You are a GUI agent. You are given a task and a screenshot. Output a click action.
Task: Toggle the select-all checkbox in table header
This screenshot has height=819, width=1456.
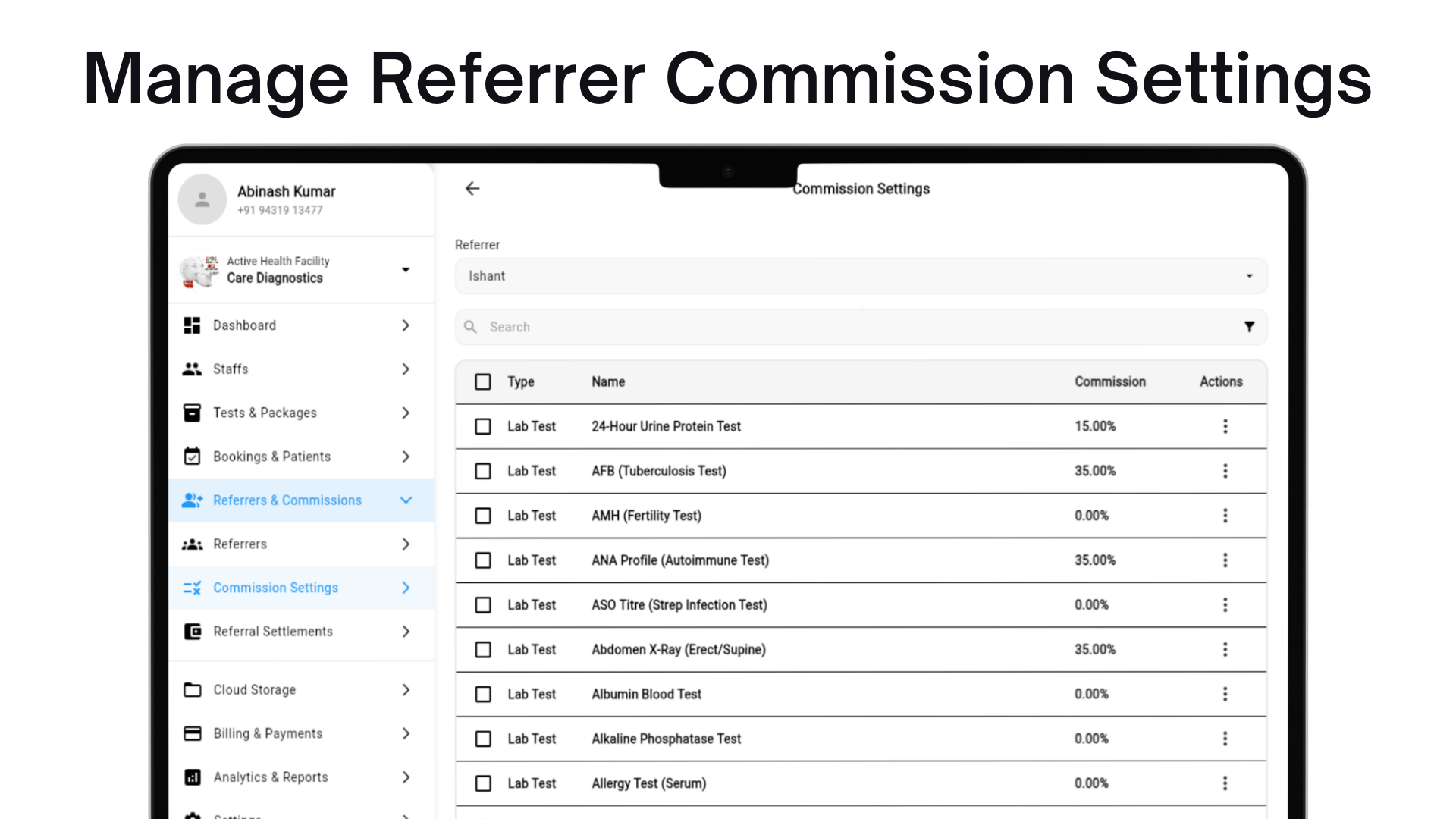pos(483,381)
